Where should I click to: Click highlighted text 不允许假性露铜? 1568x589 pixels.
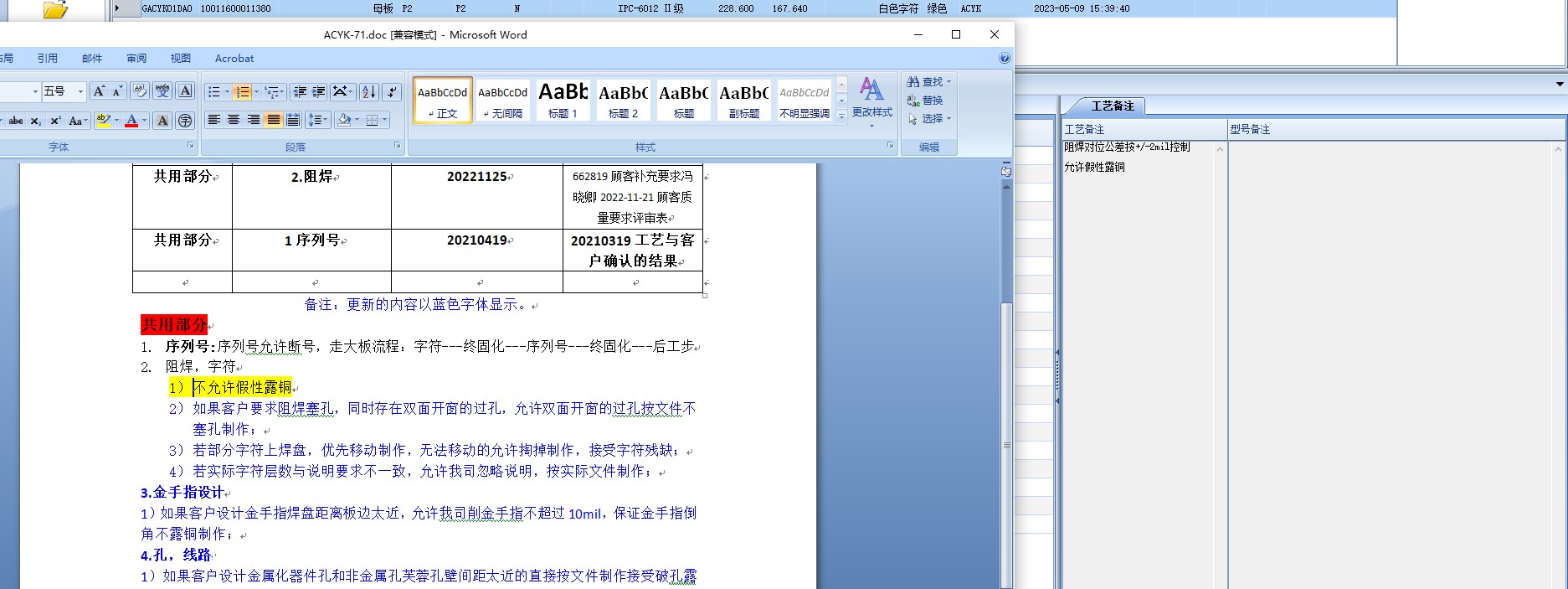[242, 387]
